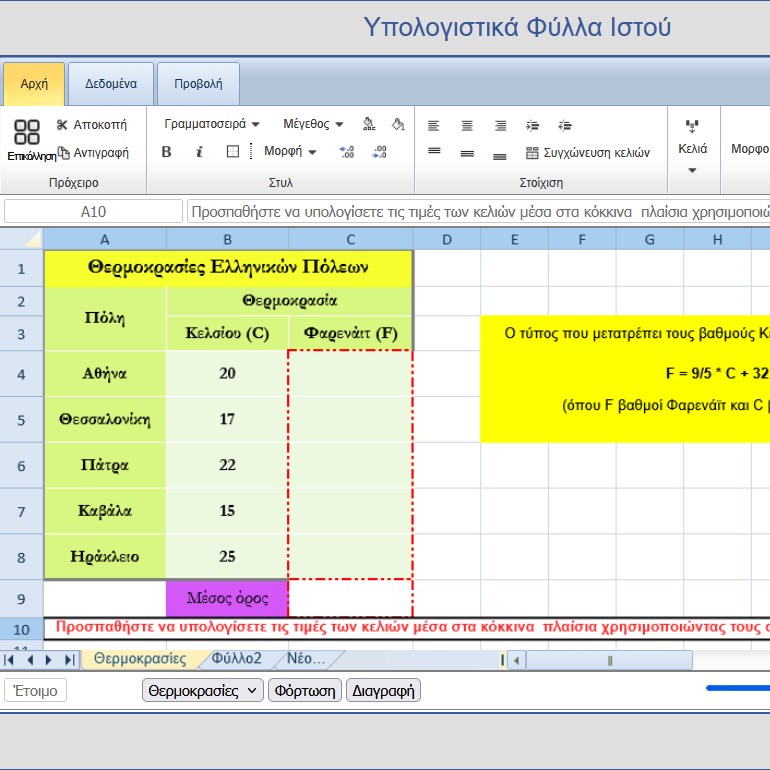Image resolution: width=770 pixels, height=770 pixels.
Task: Click the horizontal scrollbar thumb
Action: tap(609, 660)
